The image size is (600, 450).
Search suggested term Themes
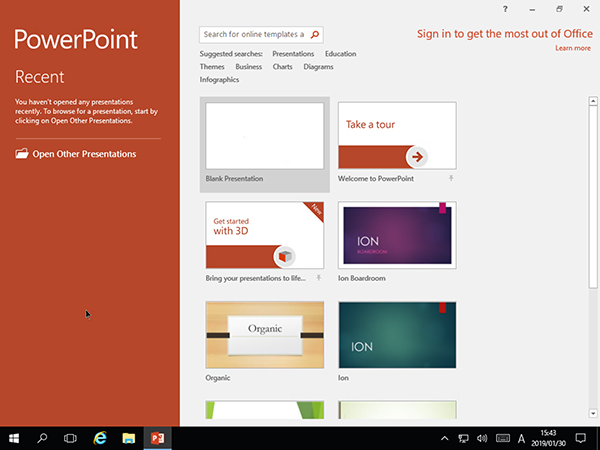click(212, 67)
